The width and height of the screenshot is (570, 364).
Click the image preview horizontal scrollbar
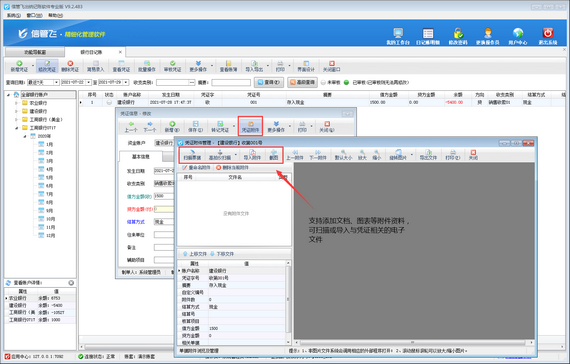point(412,343)
